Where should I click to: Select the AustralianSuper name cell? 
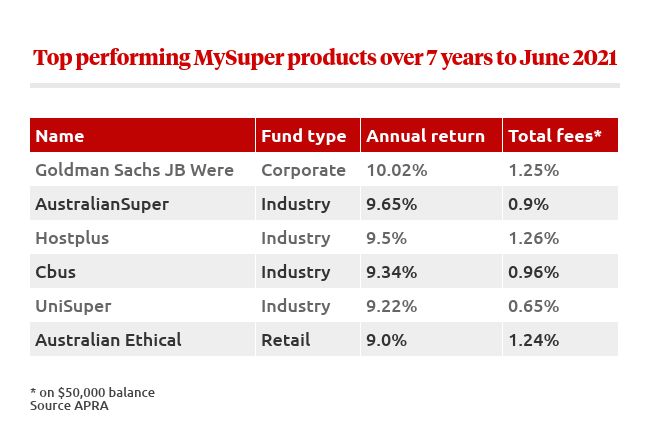(102, 204)
